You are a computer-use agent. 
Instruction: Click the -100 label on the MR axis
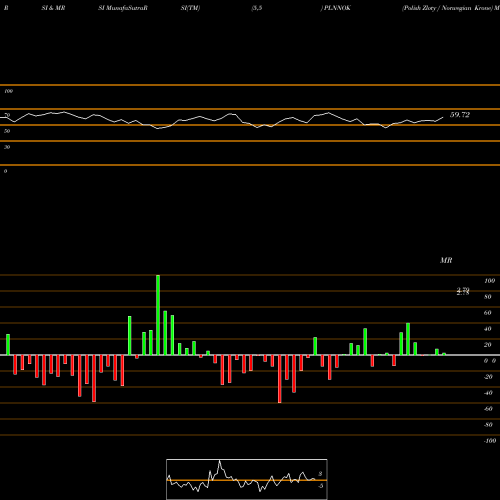[490, 441]
